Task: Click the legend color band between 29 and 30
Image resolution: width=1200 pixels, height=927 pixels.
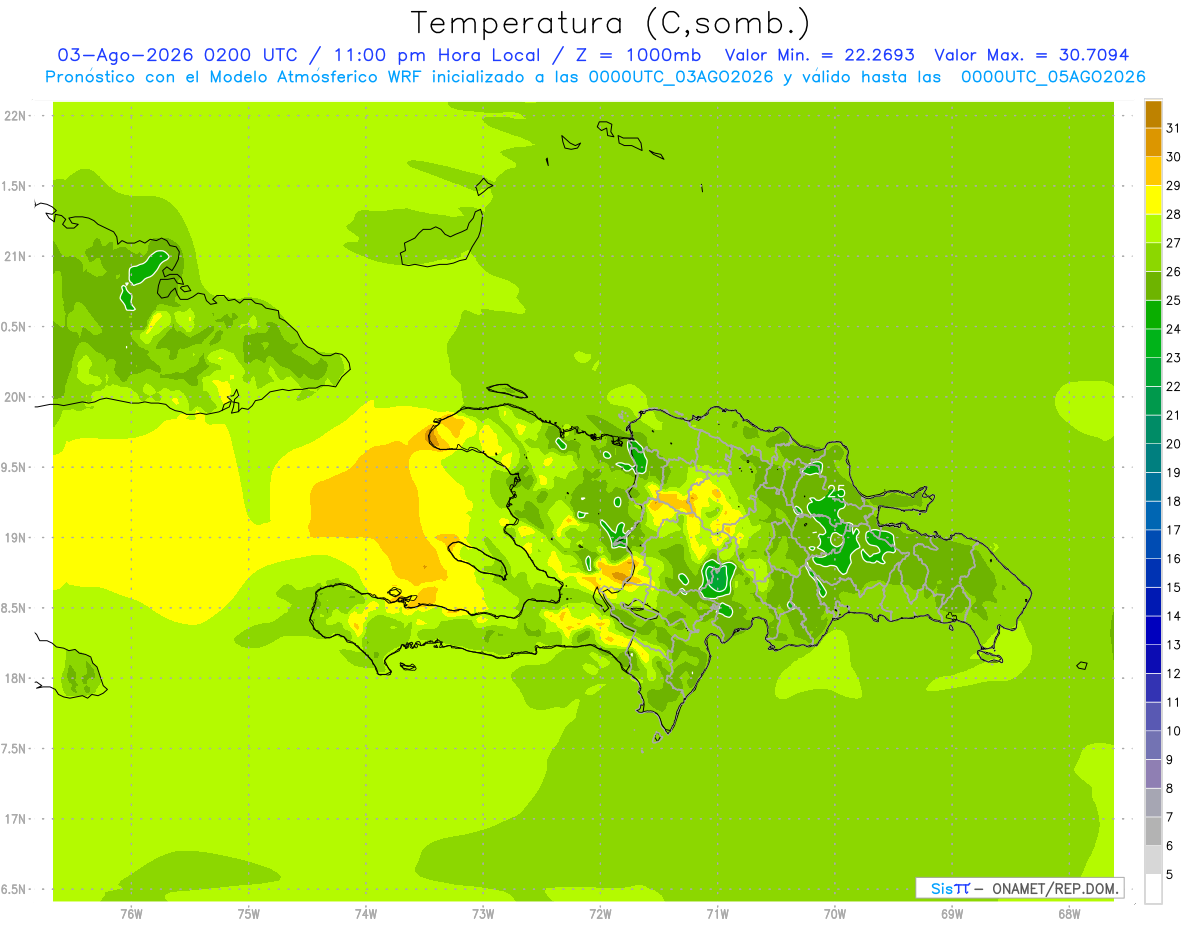Action: pos(1153,172)
